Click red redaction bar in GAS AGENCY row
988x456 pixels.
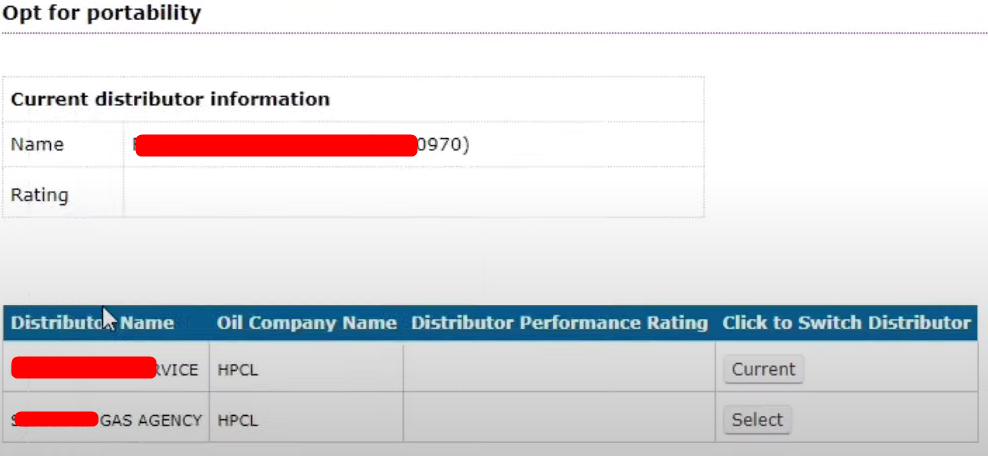pos(57,419)
